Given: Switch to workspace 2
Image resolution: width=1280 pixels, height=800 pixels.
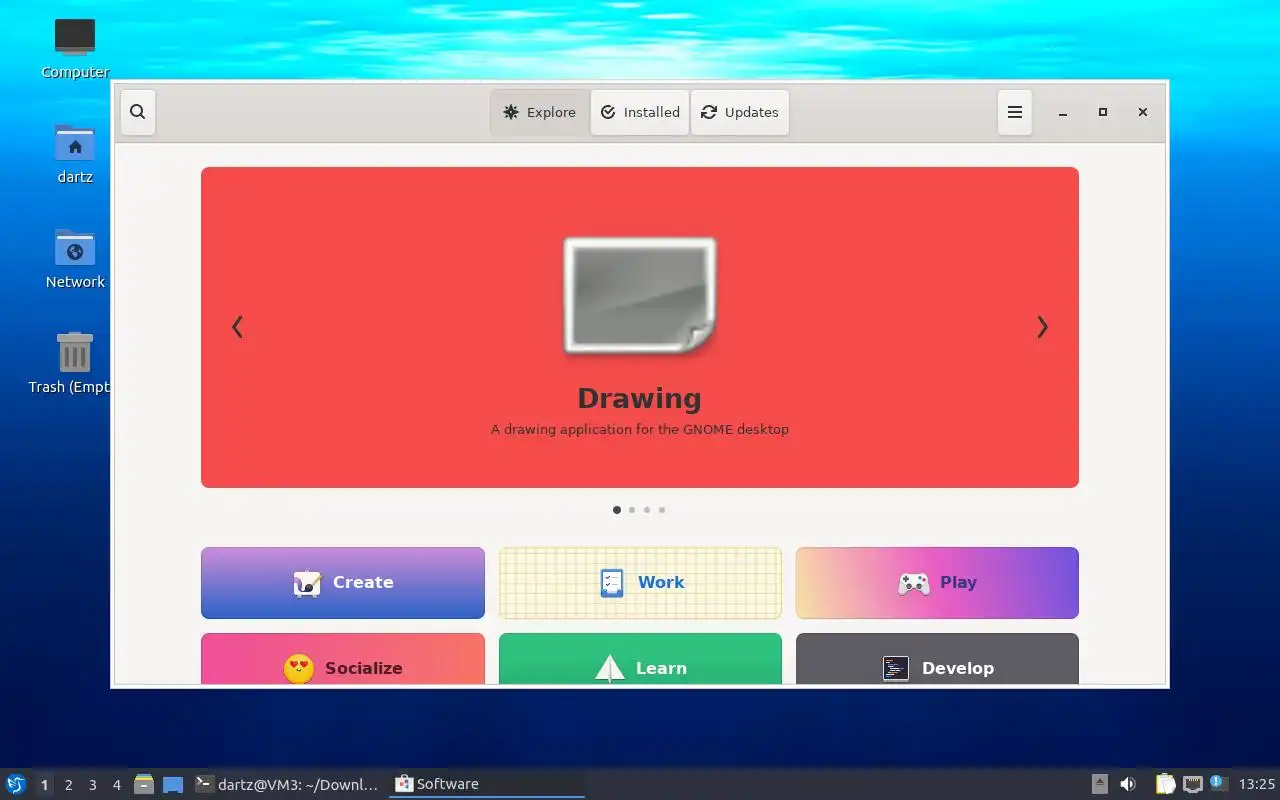Looking at the screenshot, I should (68, 785).
